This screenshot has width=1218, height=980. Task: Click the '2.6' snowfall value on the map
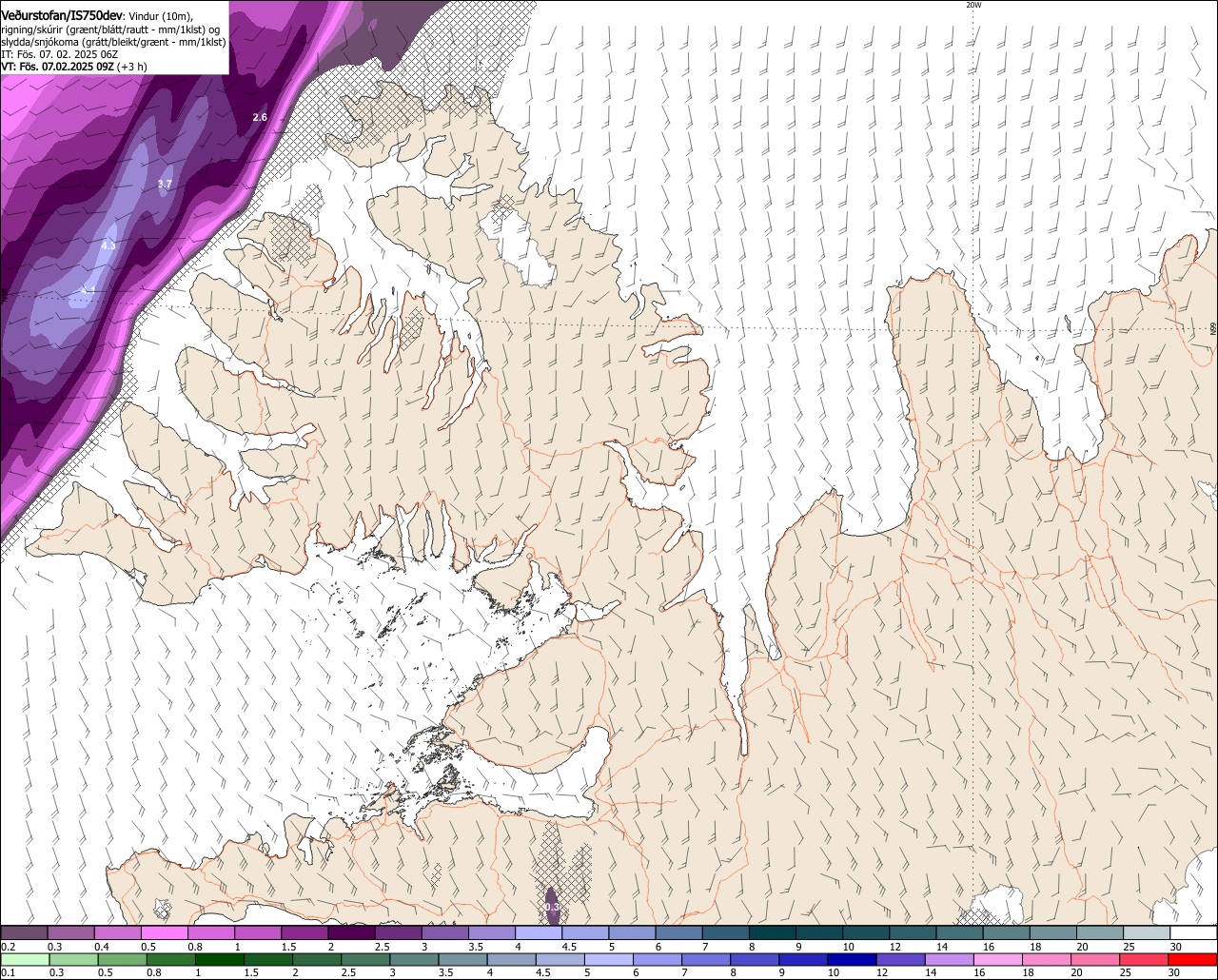(260, 117)
